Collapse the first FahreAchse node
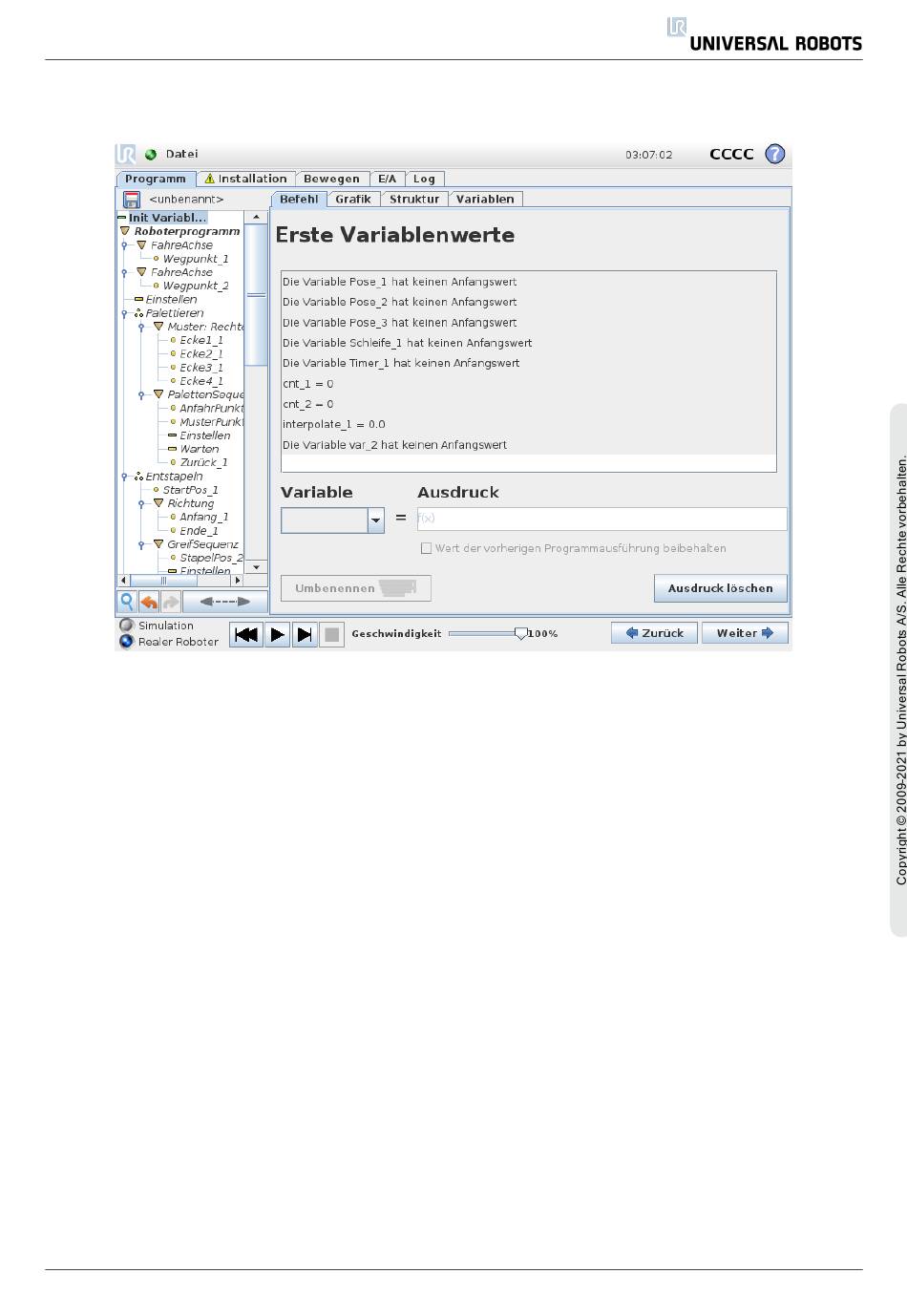Screen dimensions: 907x1316 pos(141,245)
